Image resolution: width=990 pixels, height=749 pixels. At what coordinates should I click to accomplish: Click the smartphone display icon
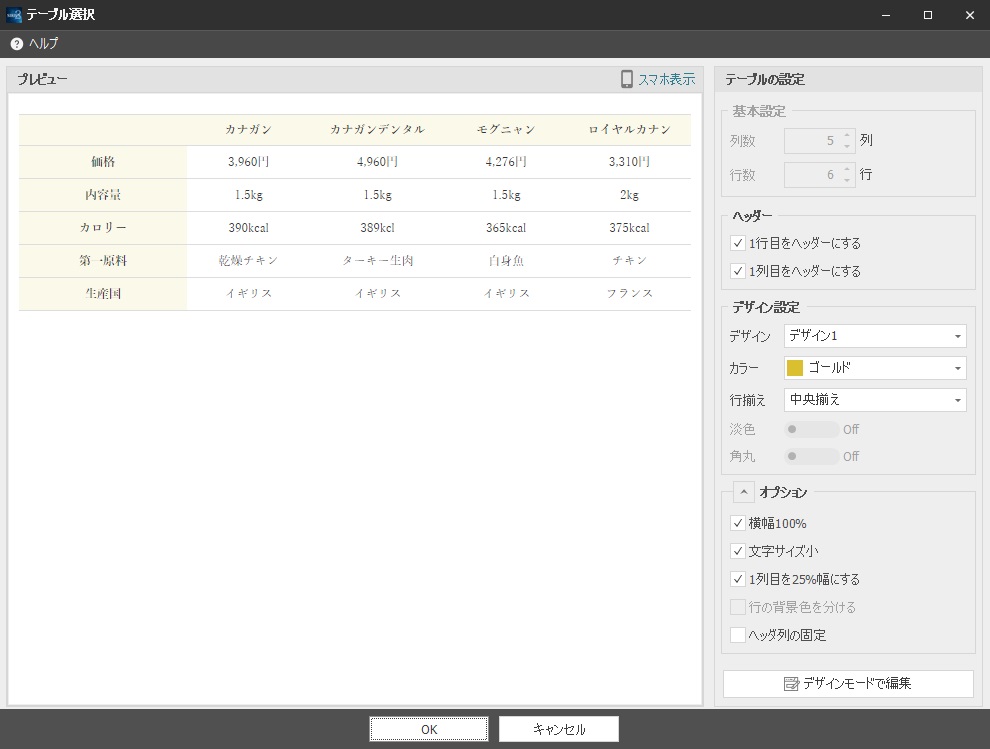coord(626,79)
